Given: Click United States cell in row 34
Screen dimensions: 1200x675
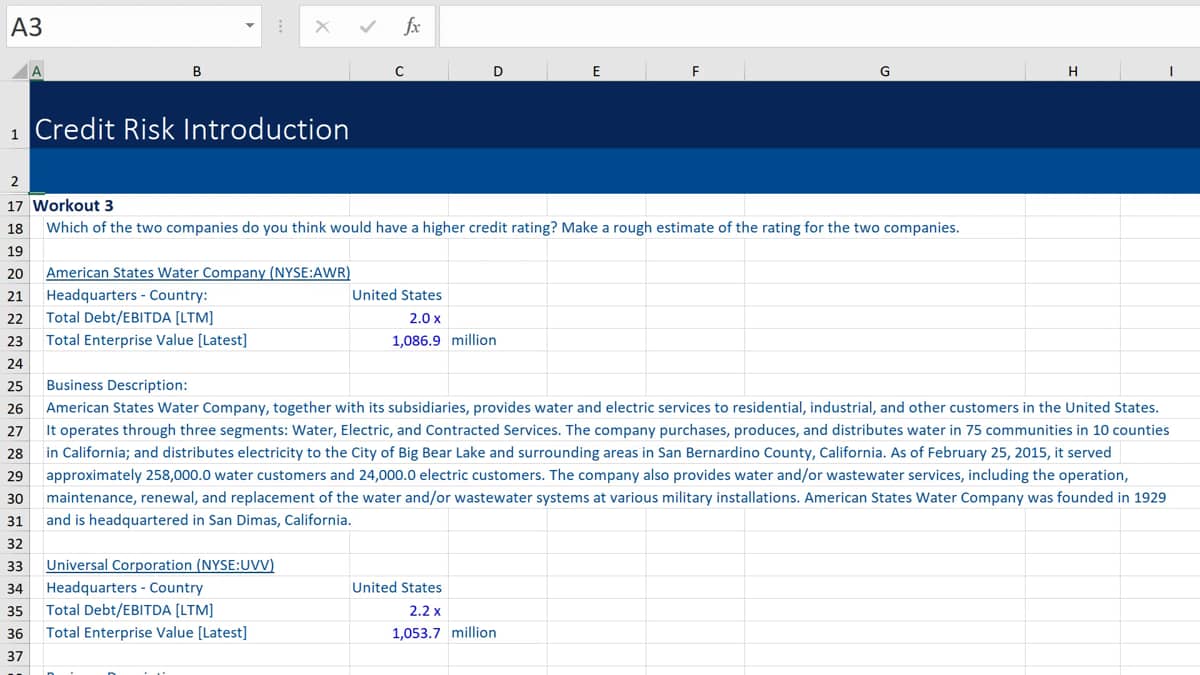Looking at the screenshot, I should click(x=397, y=587).
